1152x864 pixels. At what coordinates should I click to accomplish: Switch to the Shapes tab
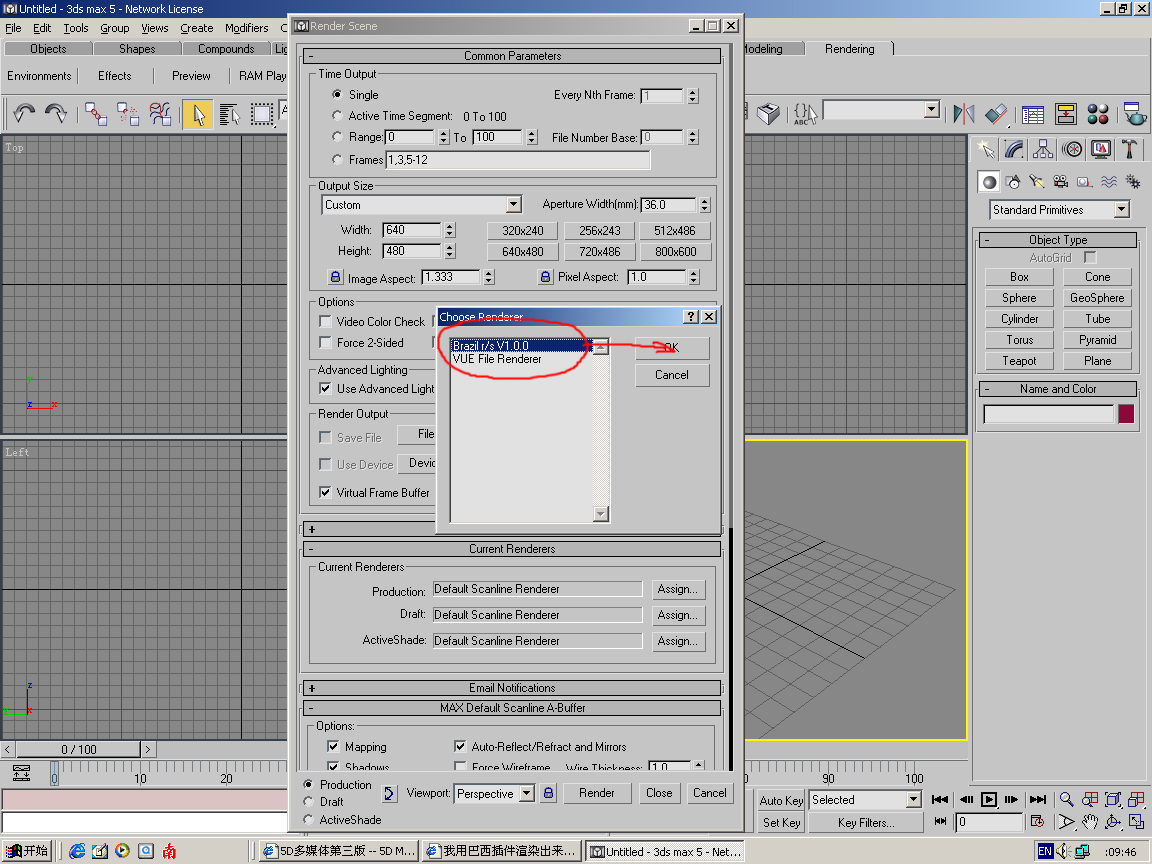pyautogui.click(x=137, y=48)
